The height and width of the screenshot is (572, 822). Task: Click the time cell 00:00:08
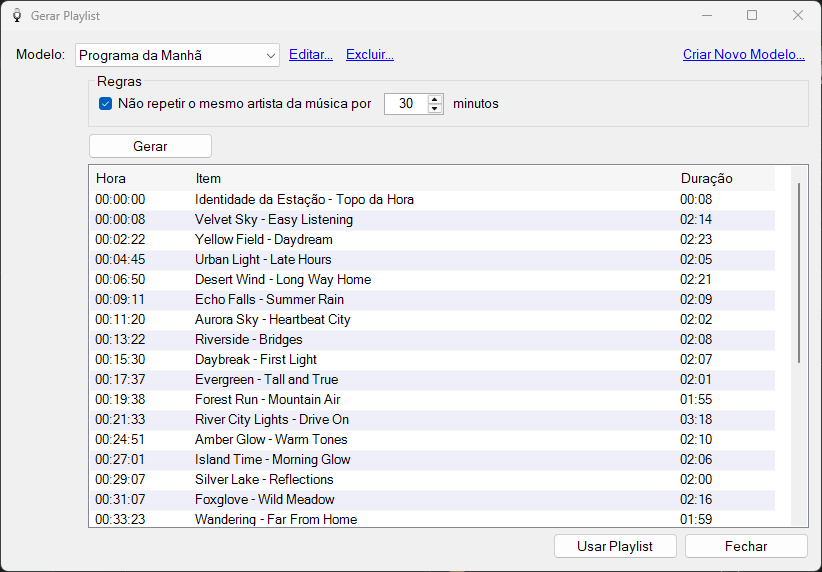(120, 220)
